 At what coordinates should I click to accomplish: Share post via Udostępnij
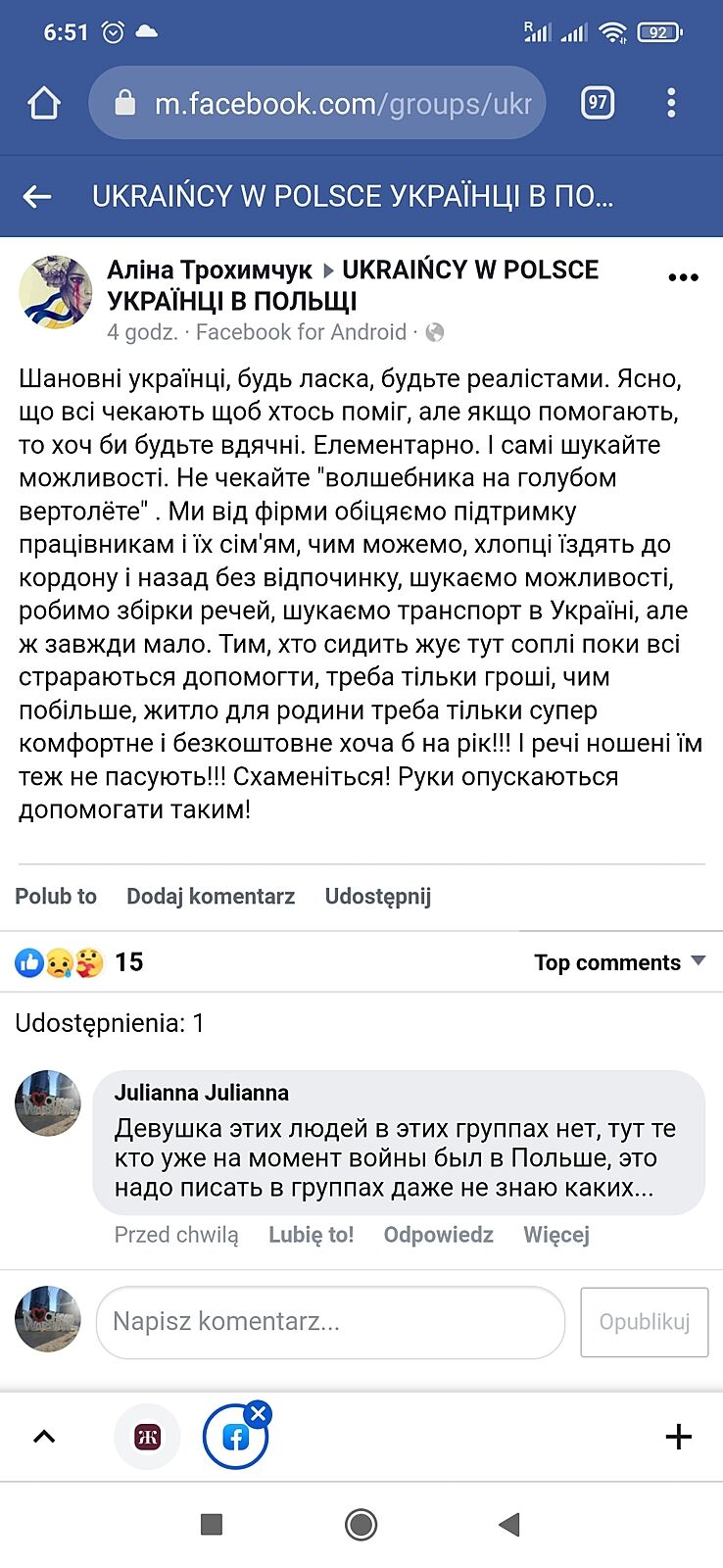378,896
